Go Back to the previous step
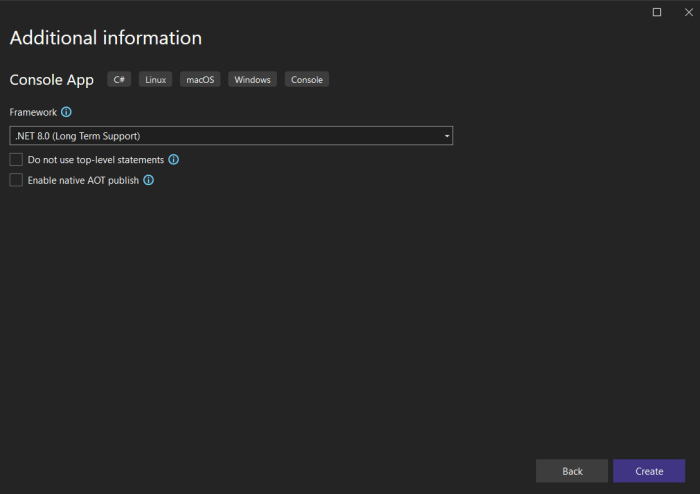 pos(572,471)
